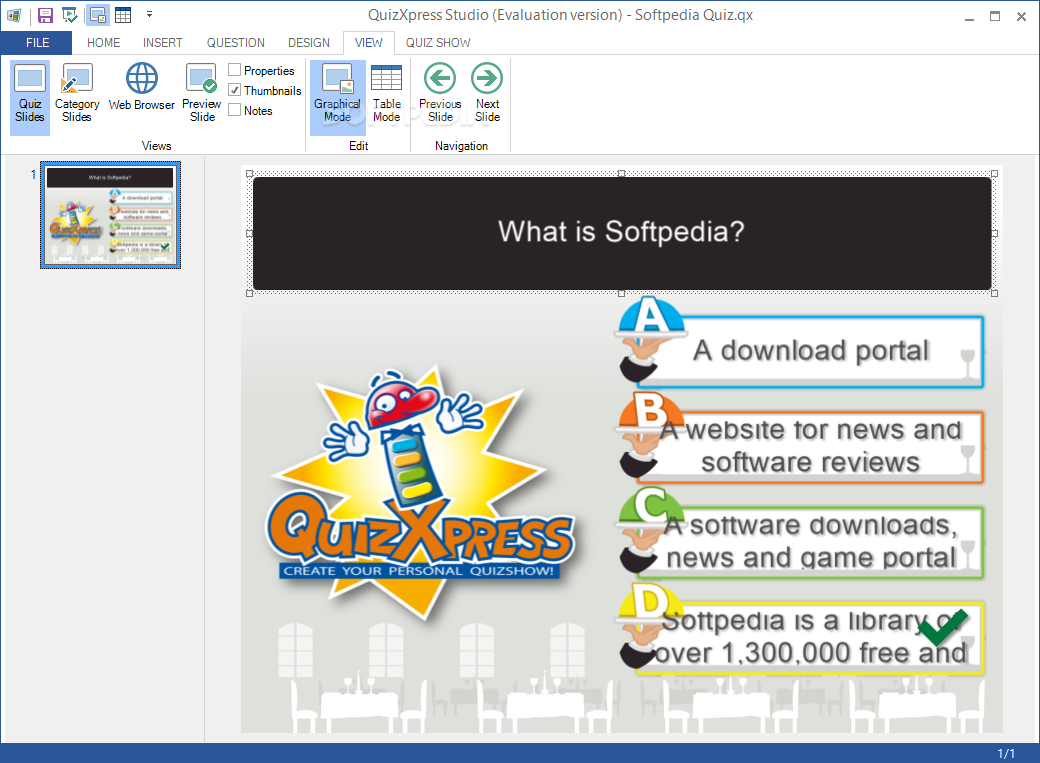Click the blue letter A badge
This screenshot has width=1040, height=763.
pos(651,315)
